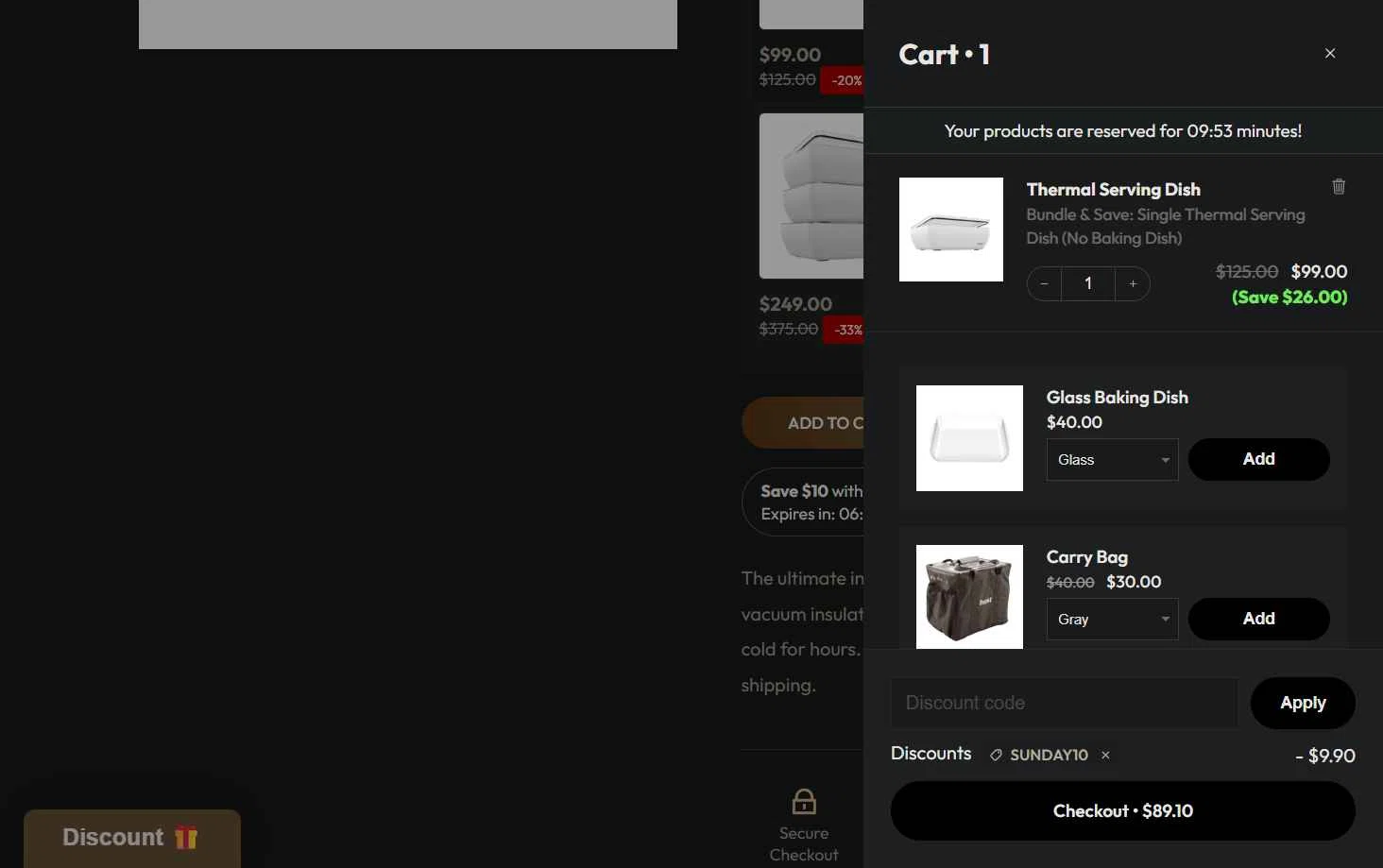Viewport: 1383px width, 868px height.
Task: Click the $99.00 cart item price
Action: [1319, 272]
